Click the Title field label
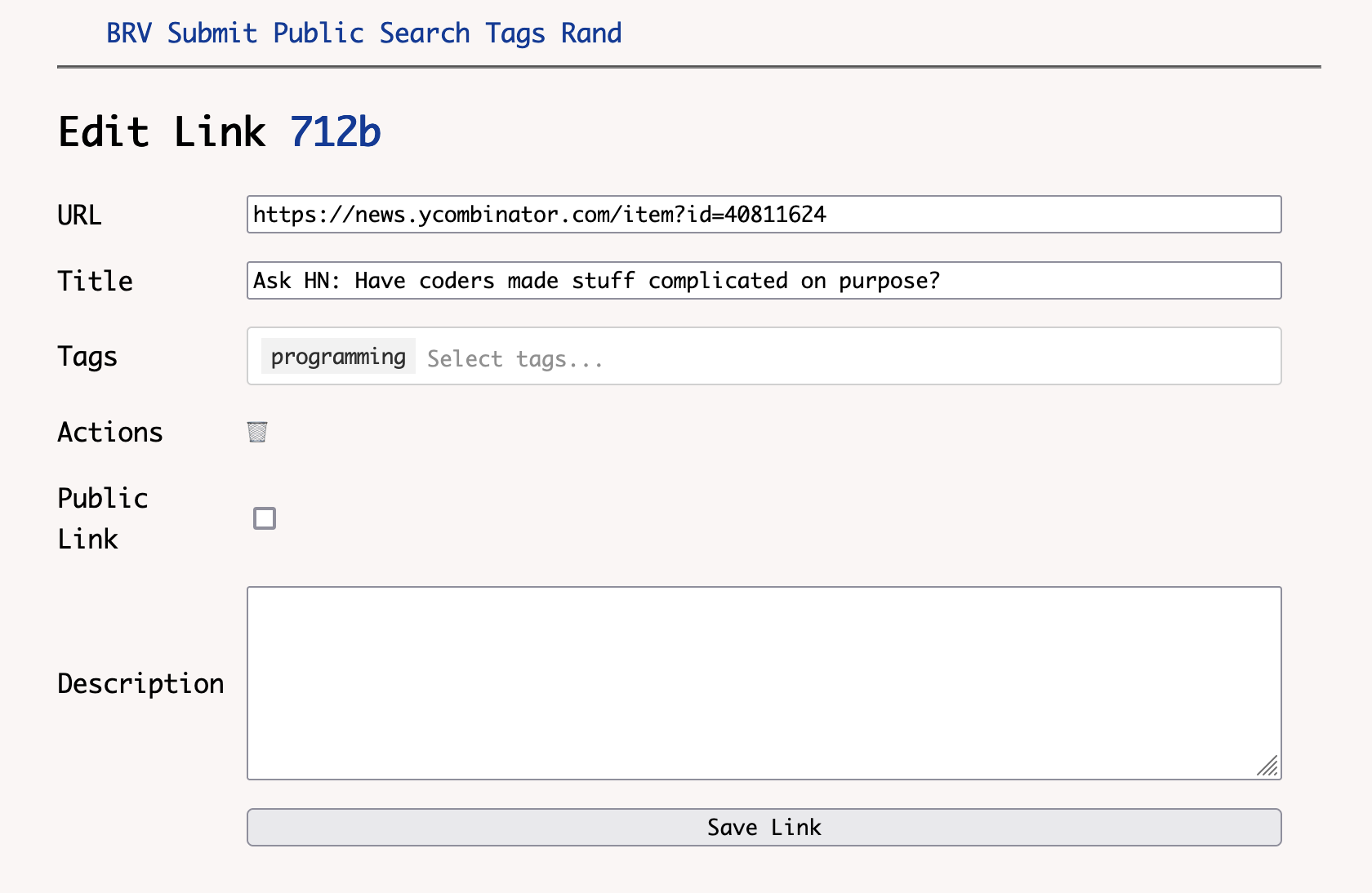Viewport: 1372px width, 893px height. 95,282
